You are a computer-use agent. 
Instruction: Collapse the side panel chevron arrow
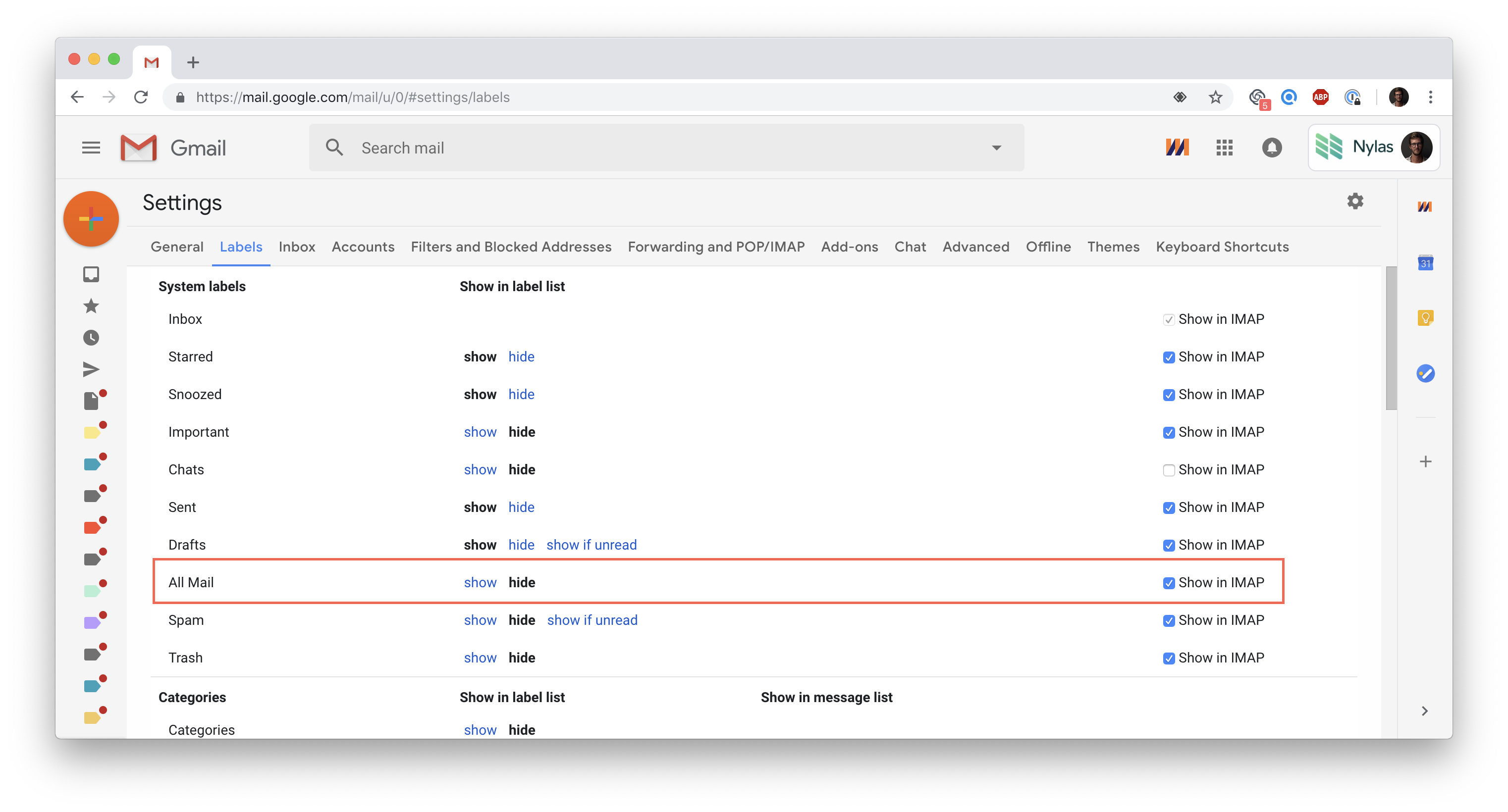(x=1425, y=711)
